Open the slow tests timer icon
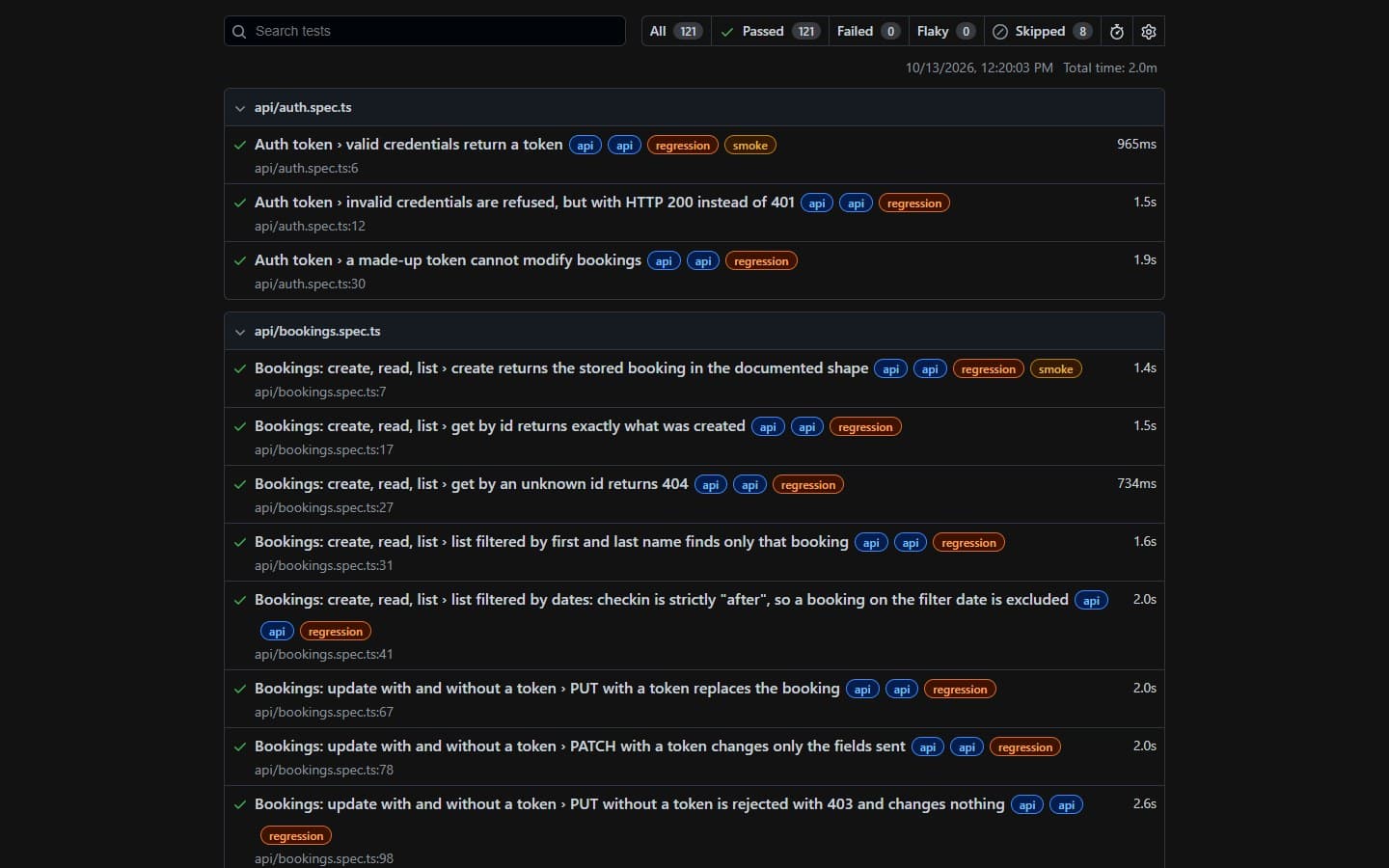Image resolution: width=1389 pixels, height=868 pixels. (x=1117, y=31)
